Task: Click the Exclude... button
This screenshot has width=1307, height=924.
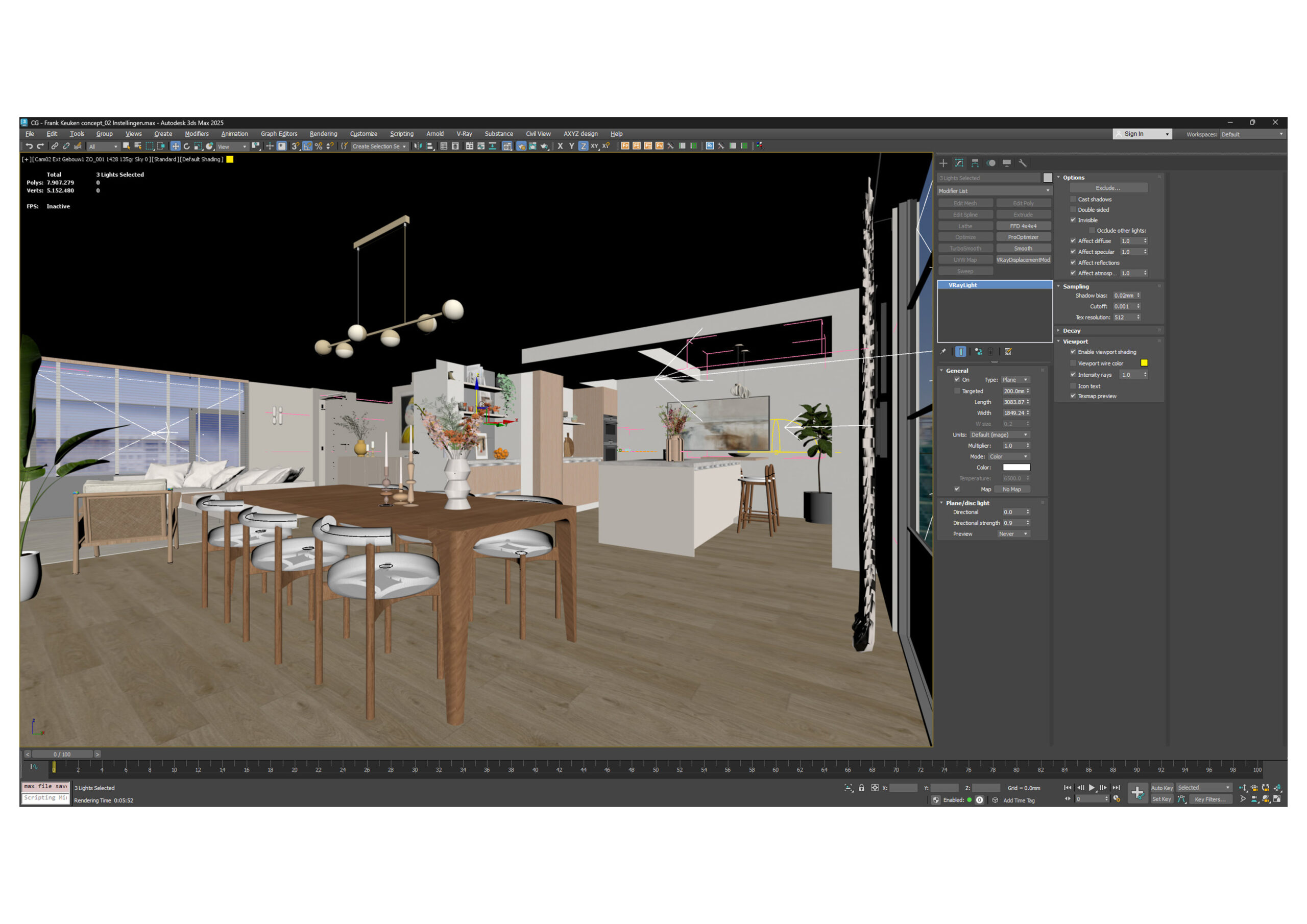Action: pyautogui.click(x=1108, y=188)
